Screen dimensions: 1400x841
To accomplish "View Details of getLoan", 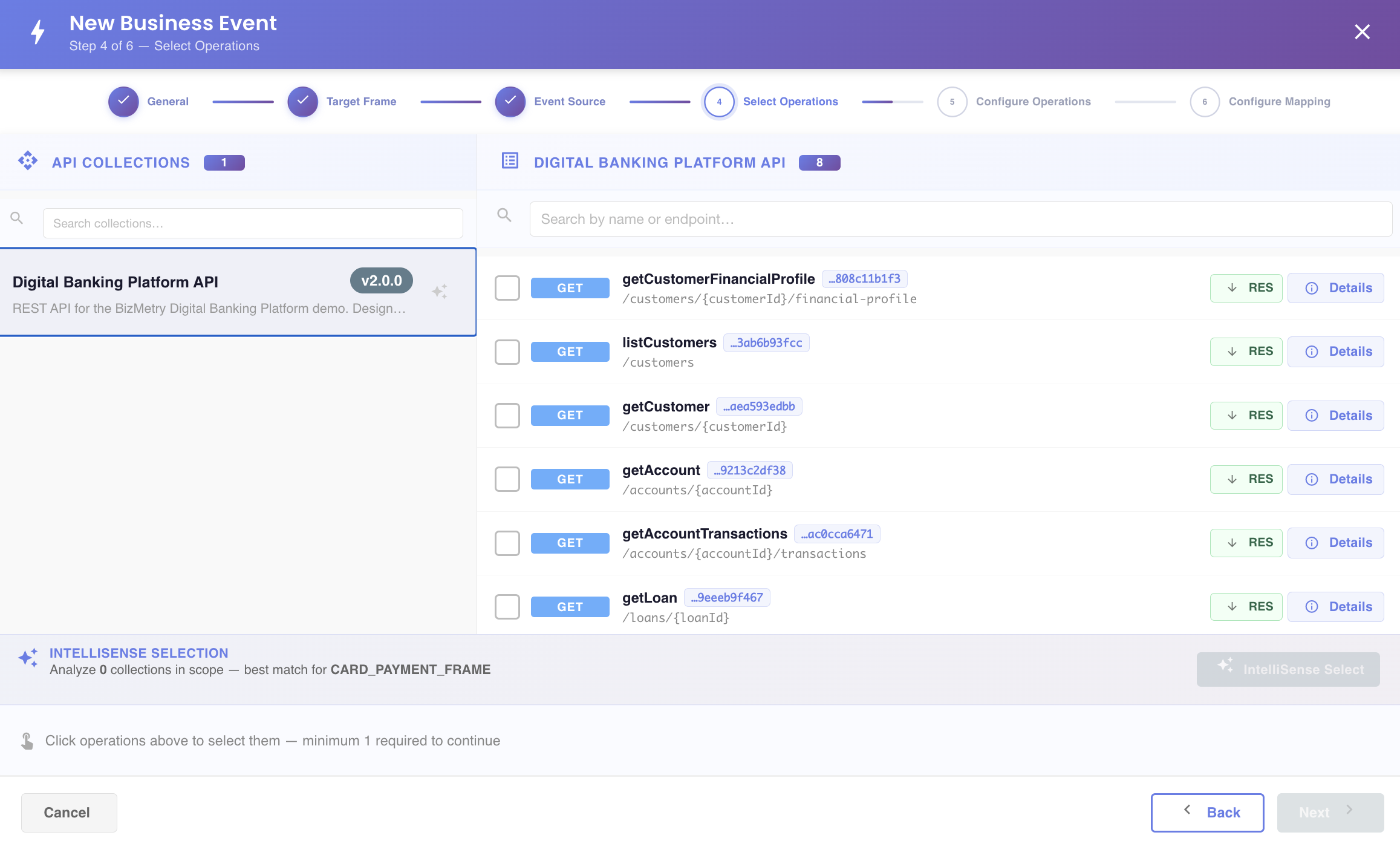I will point(1336,607).
